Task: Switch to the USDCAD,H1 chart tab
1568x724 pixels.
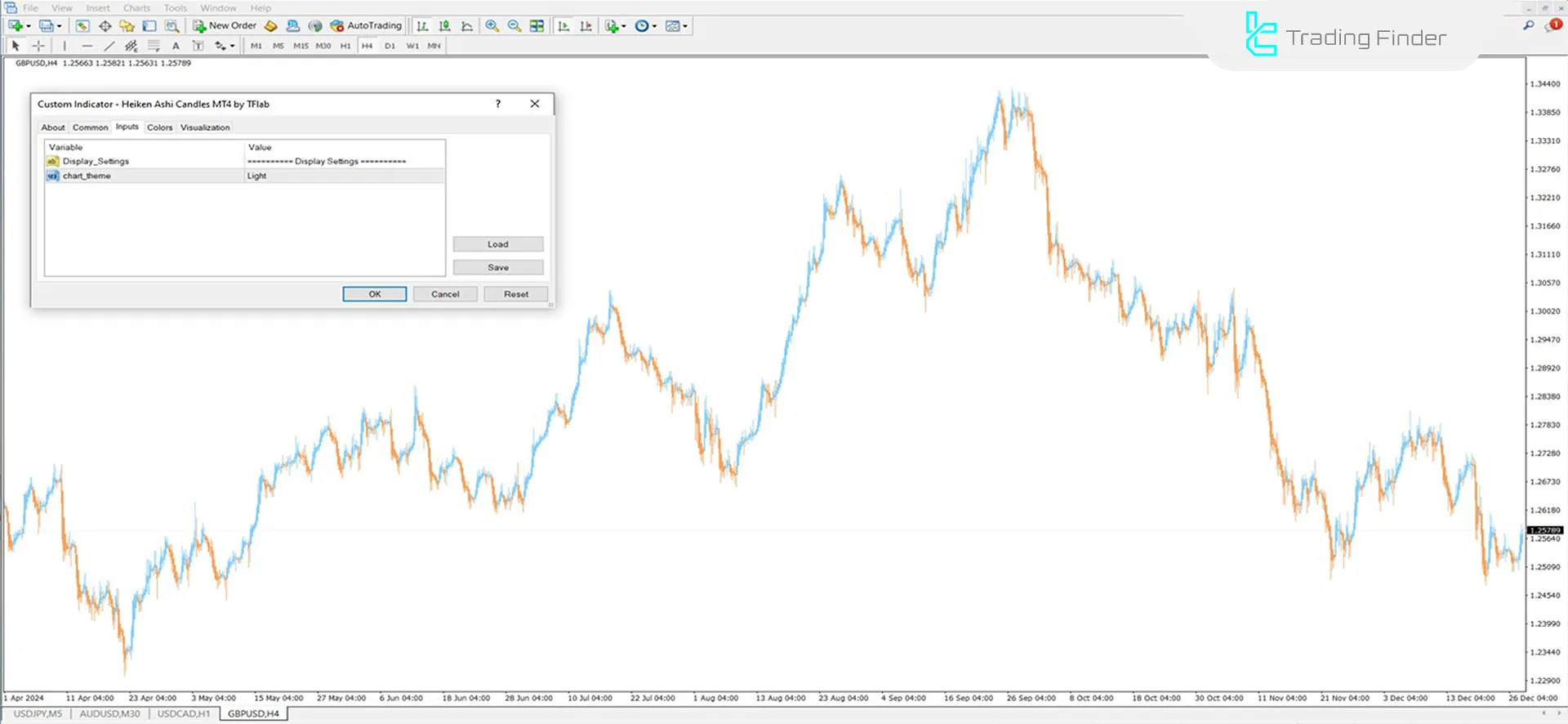Action: pos(183,713)
